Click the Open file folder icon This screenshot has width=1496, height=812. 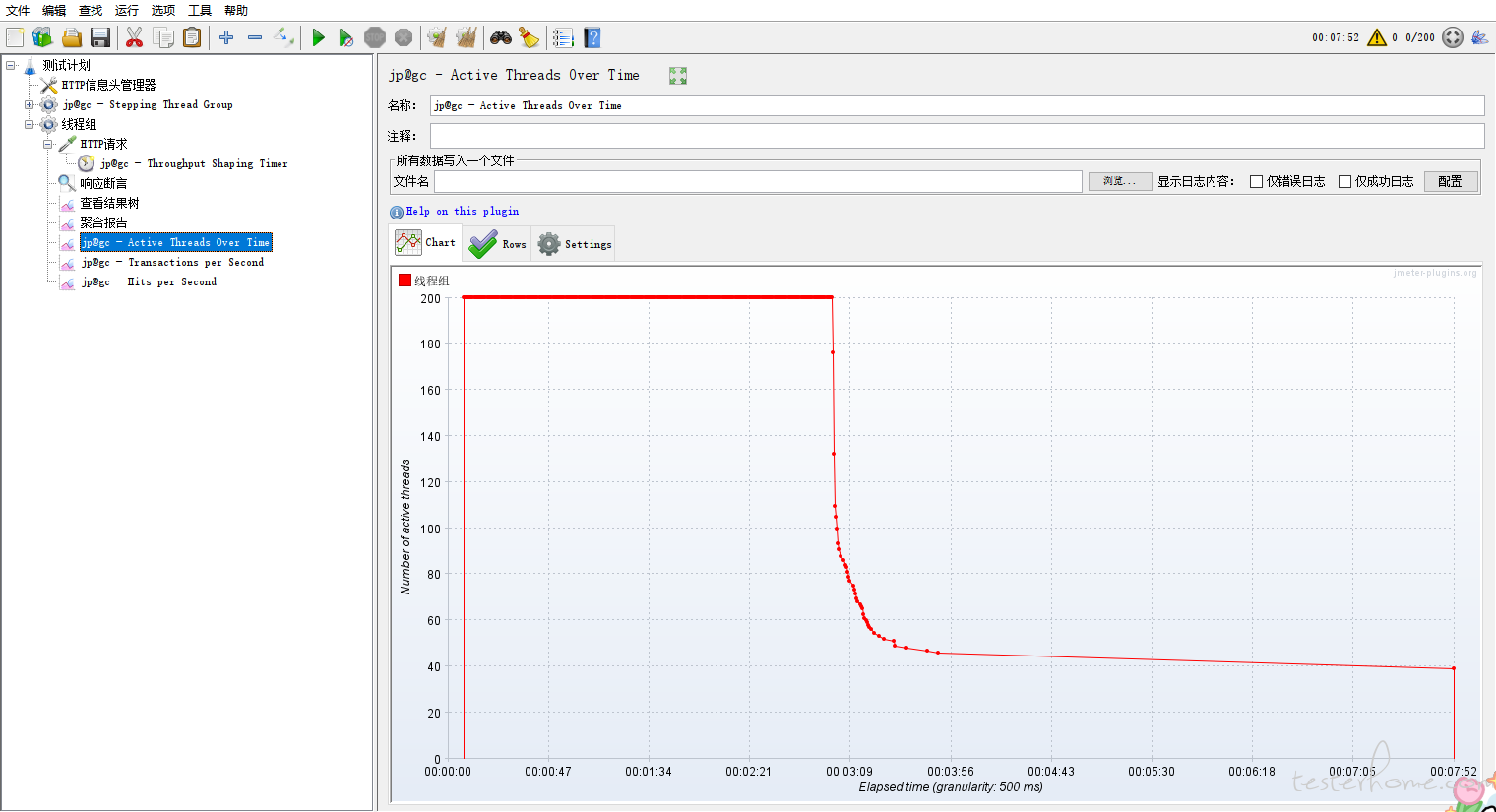coord(71,37)
